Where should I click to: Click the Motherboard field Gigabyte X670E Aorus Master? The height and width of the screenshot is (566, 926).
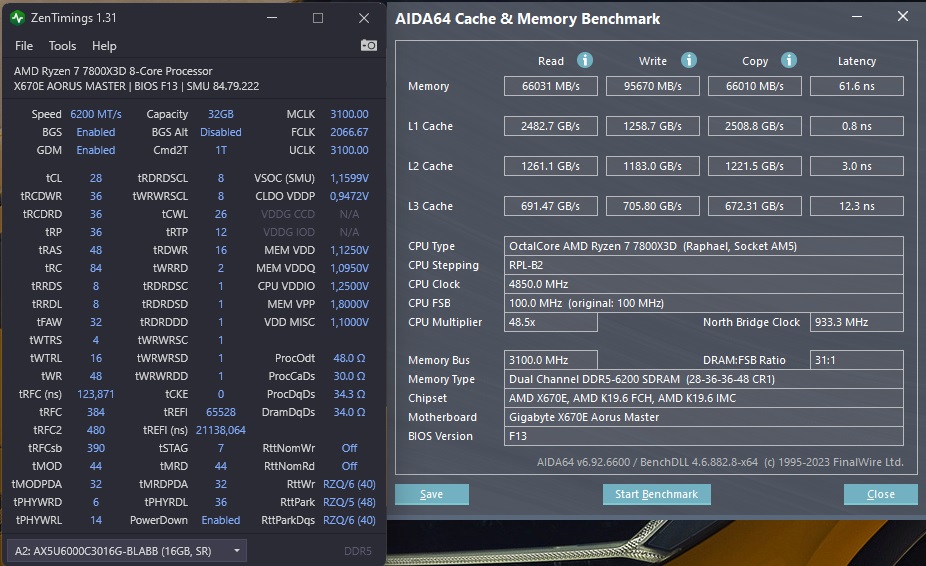point(703,417)
